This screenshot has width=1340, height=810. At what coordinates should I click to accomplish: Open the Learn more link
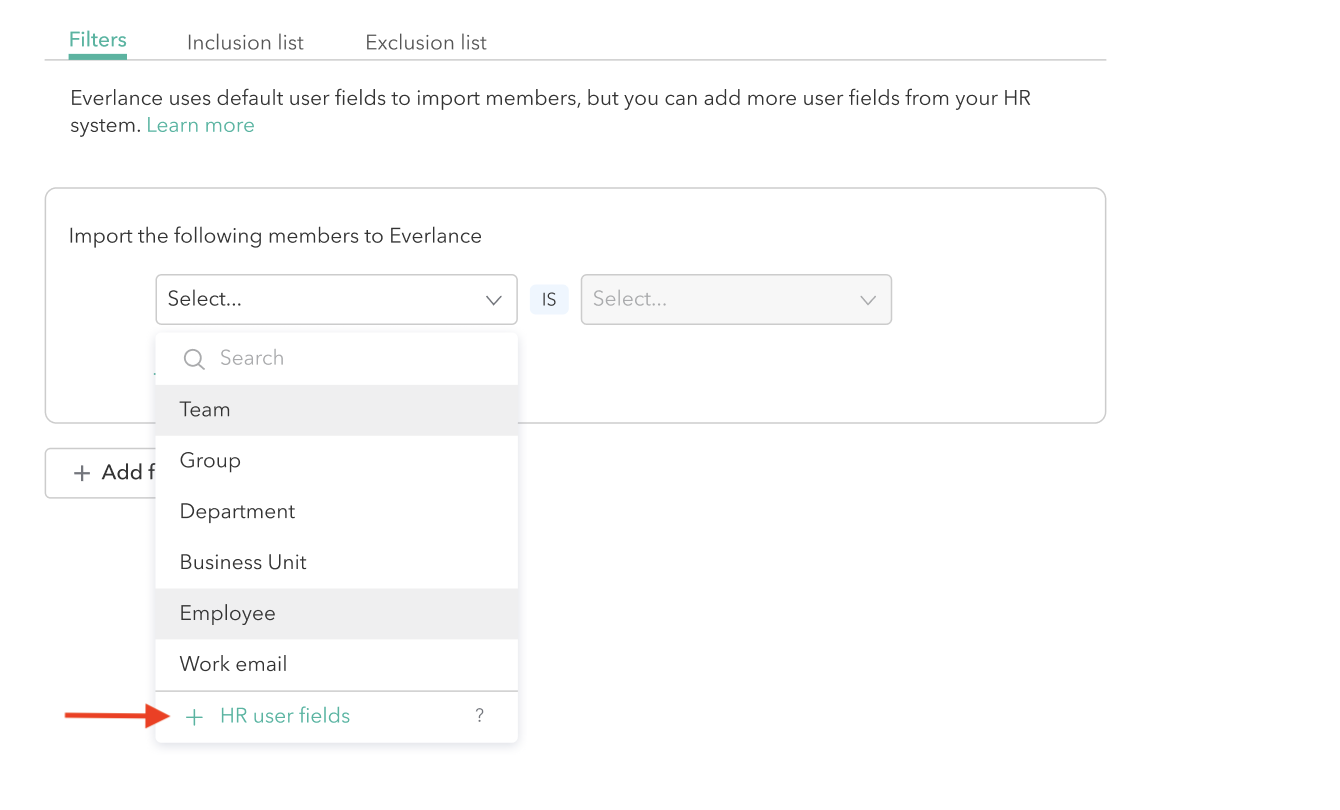coord(200,126)
